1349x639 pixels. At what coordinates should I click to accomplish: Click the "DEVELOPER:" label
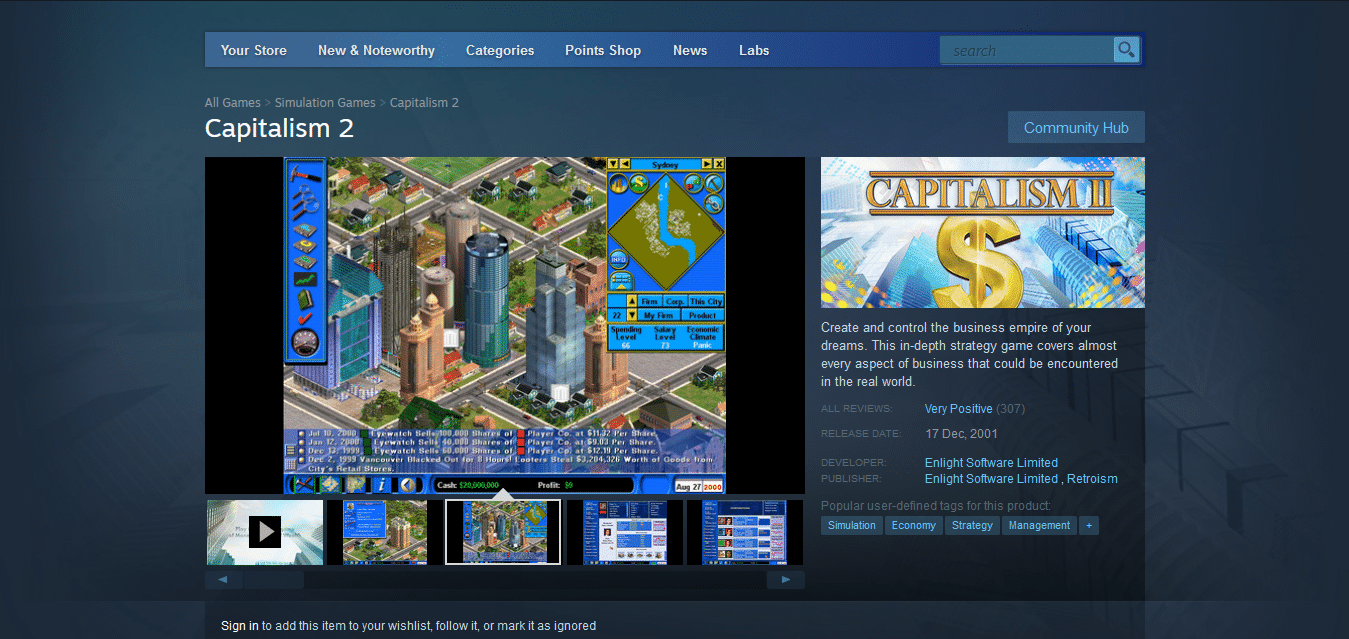(854, 463)
